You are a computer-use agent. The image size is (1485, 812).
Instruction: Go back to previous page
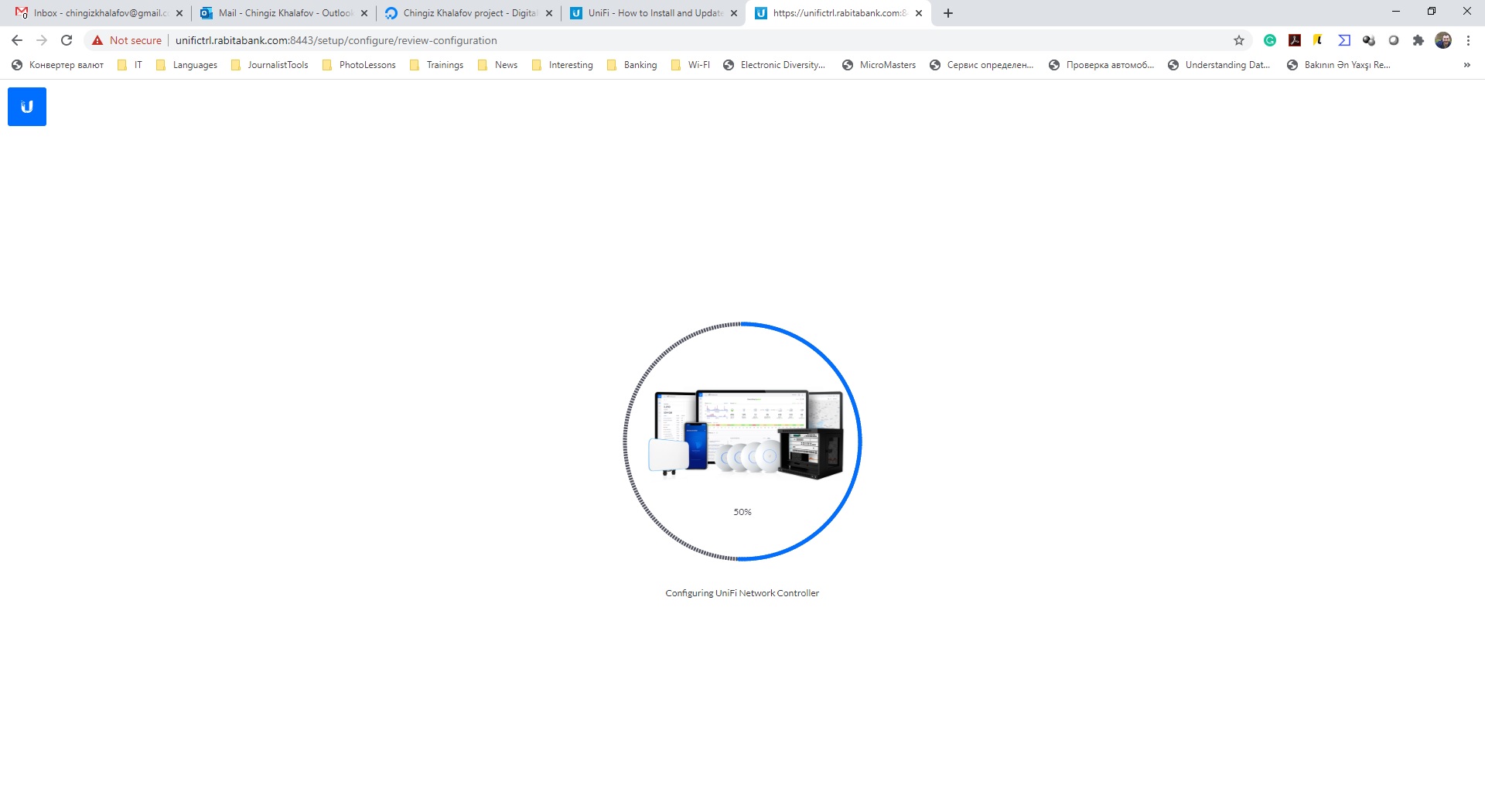17,40
